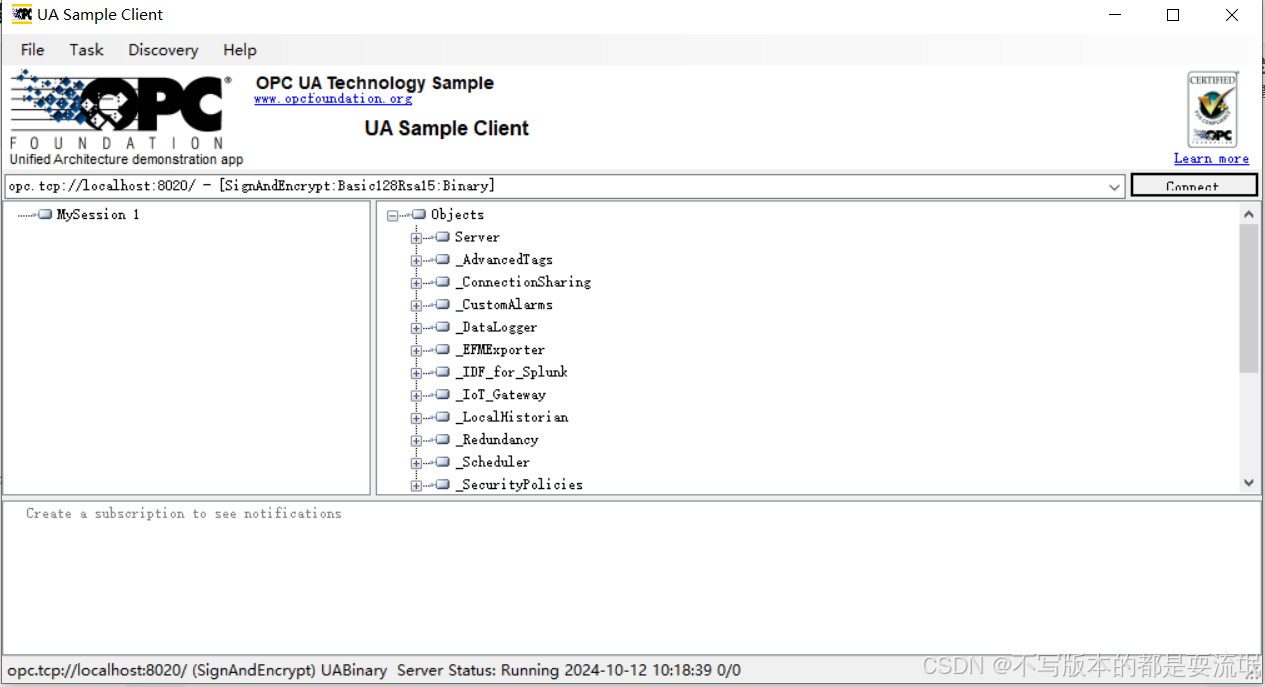Select the Server tree label
This screenshot has height=687, width=1265.
click(477, 237)
